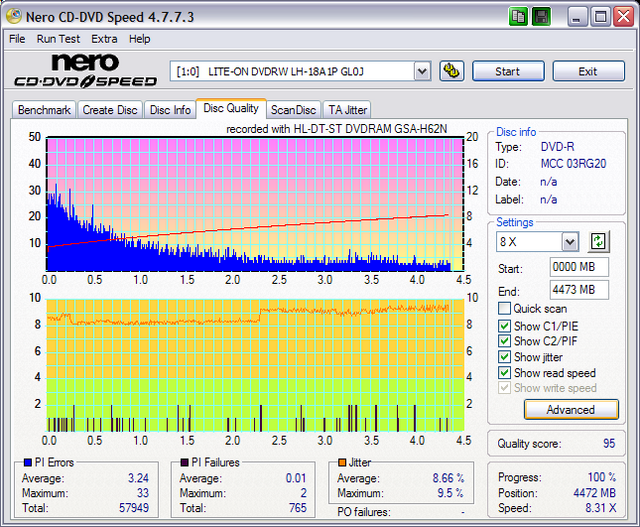Click the Exit button
This screenshot has height=527, width=640.
[588, 71]
